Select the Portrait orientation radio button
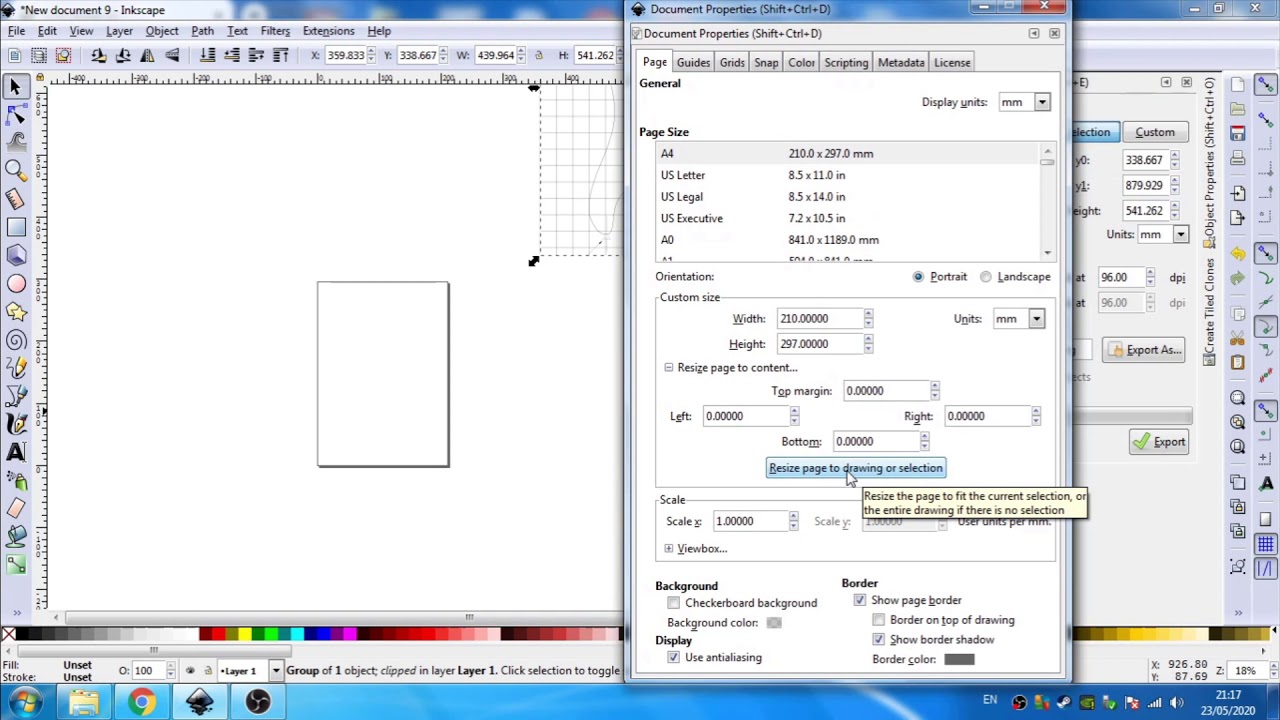Image resolution: width=1280 pixels, height=720 pixels. tap(918, 277)
